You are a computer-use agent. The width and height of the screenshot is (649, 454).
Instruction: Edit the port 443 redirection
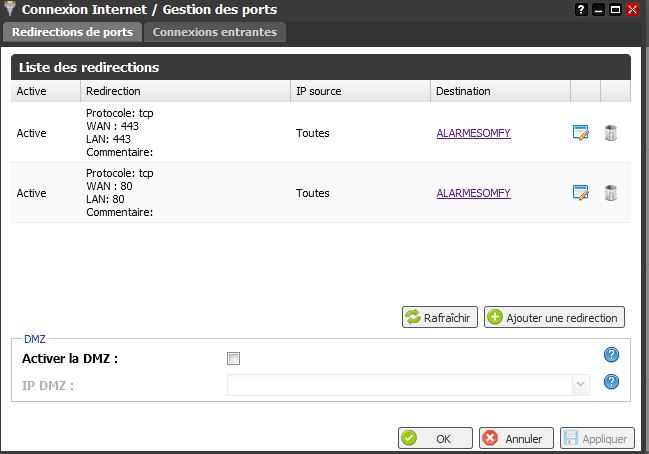(x=580, y=133)
